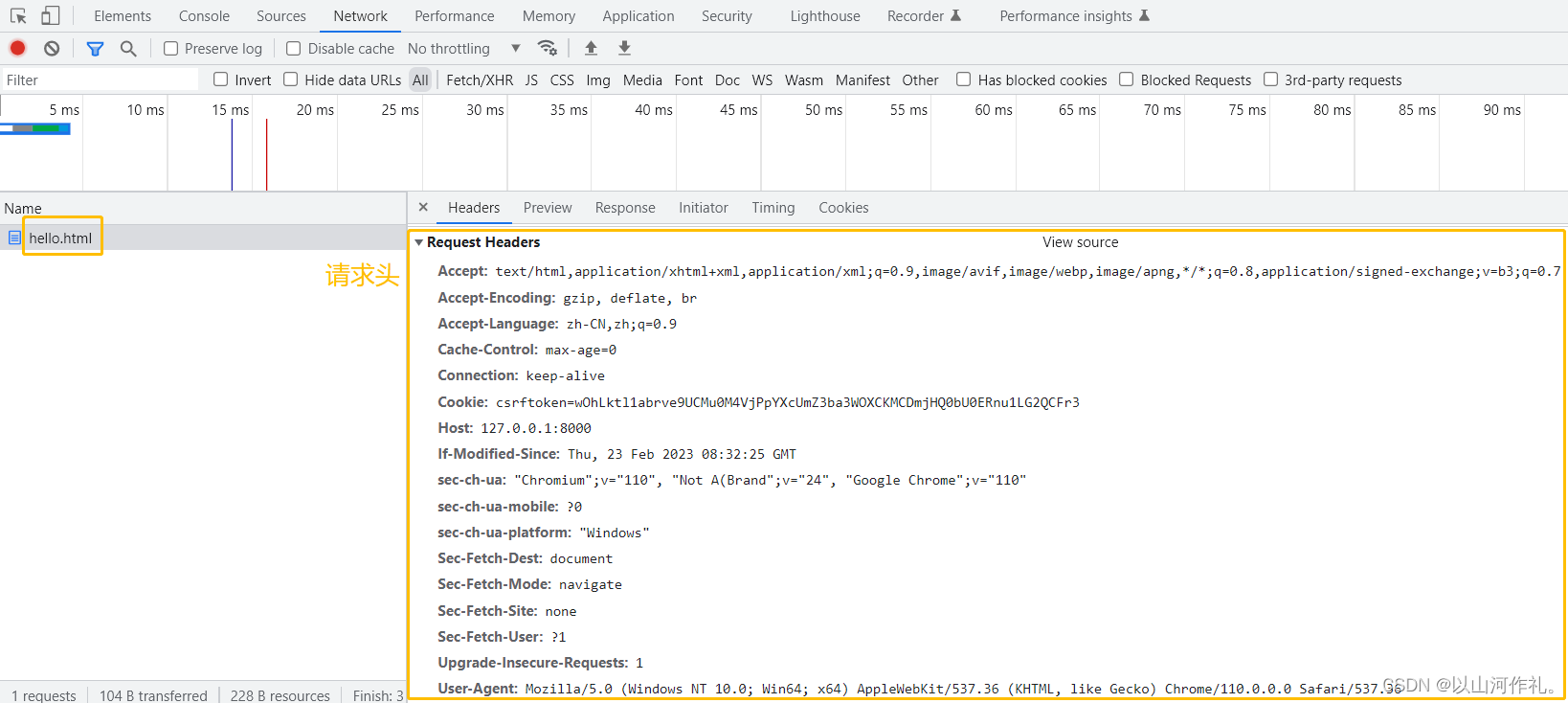Check Hide data URLs checkbox
1568x703 pixels.
pyautogui.click(x=291, y=79)
